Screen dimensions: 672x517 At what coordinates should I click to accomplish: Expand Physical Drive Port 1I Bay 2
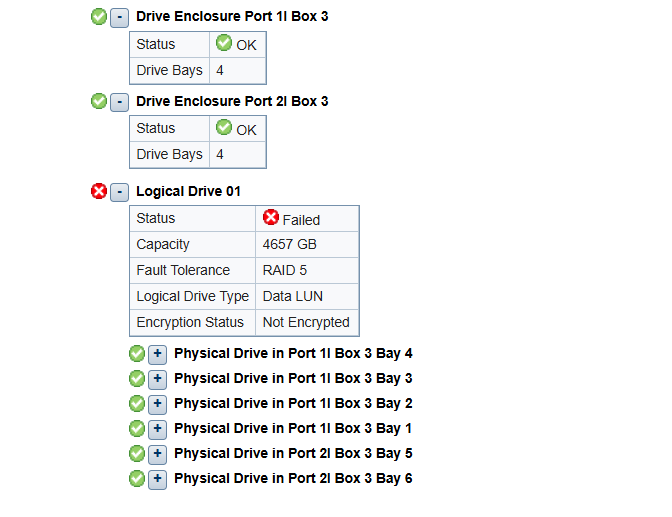[157, 403]
